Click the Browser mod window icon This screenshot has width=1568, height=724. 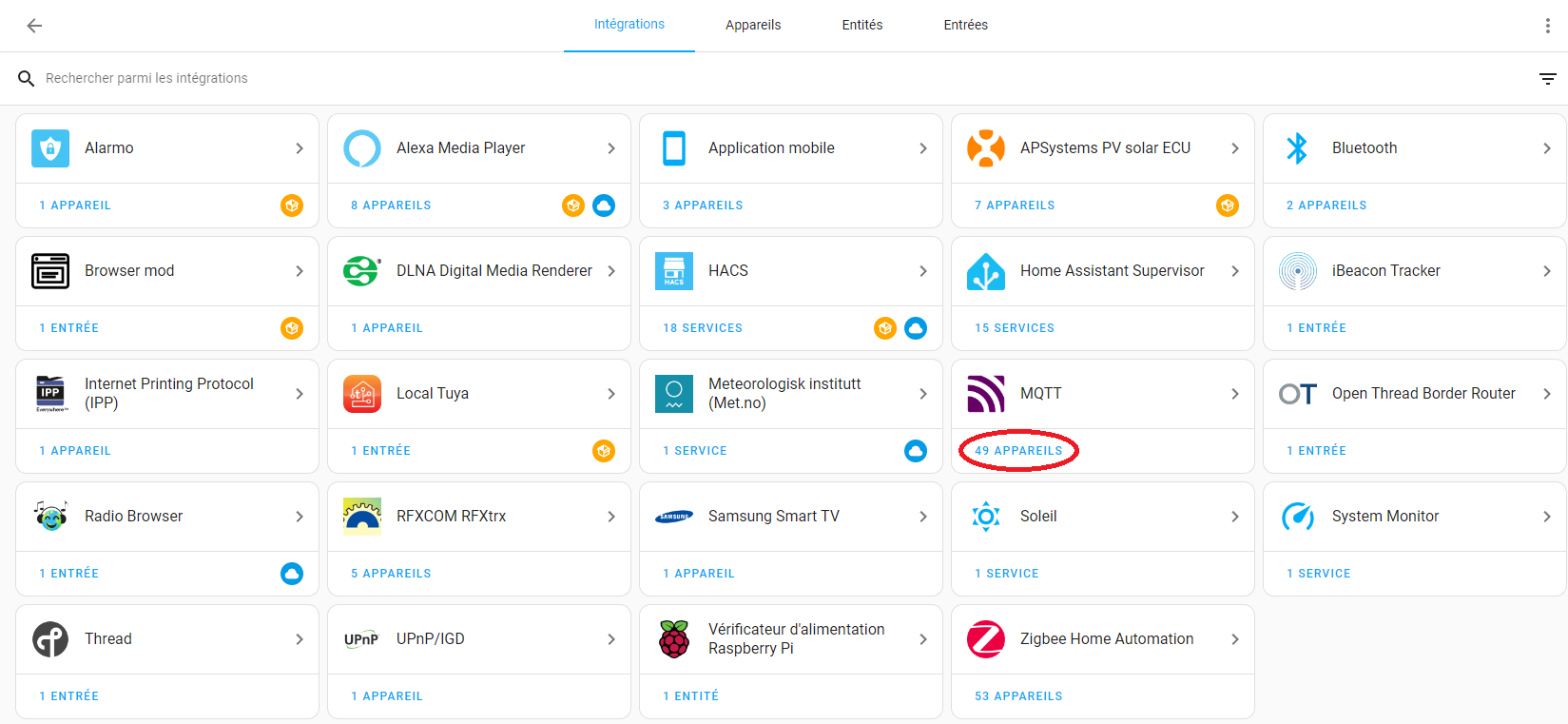pos(50,271)
